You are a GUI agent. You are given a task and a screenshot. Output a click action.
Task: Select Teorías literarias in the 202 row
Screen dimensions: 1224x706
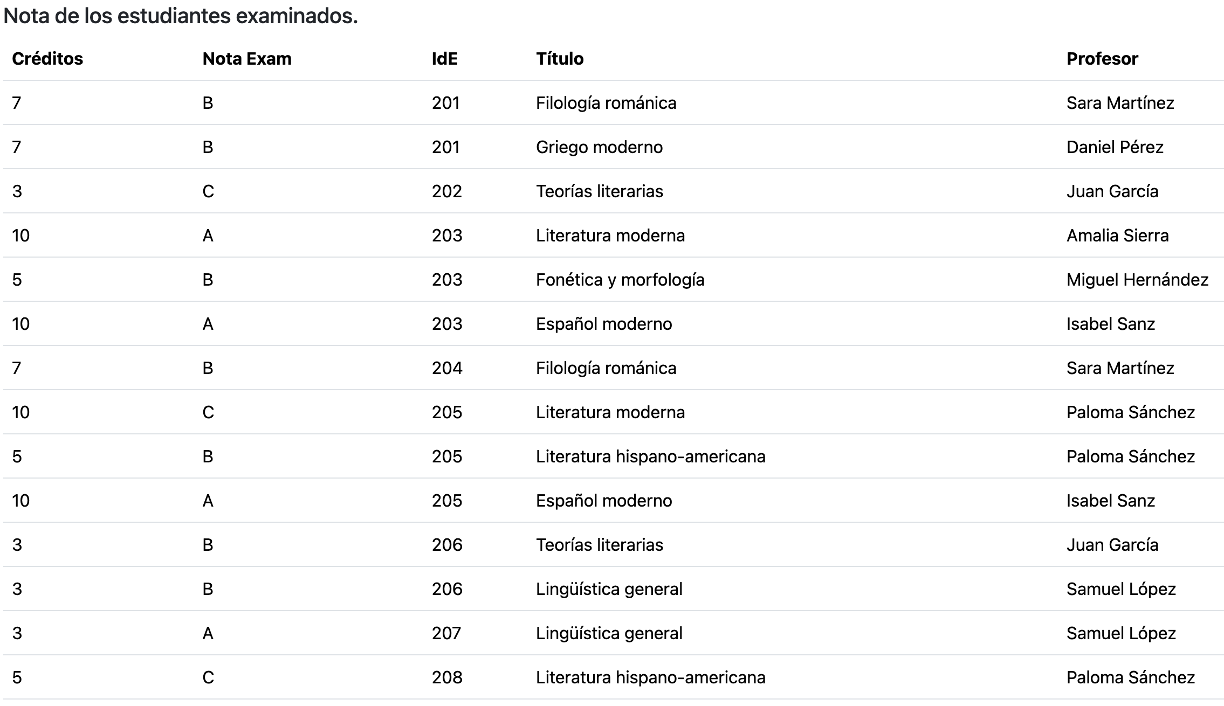(599, 191)
